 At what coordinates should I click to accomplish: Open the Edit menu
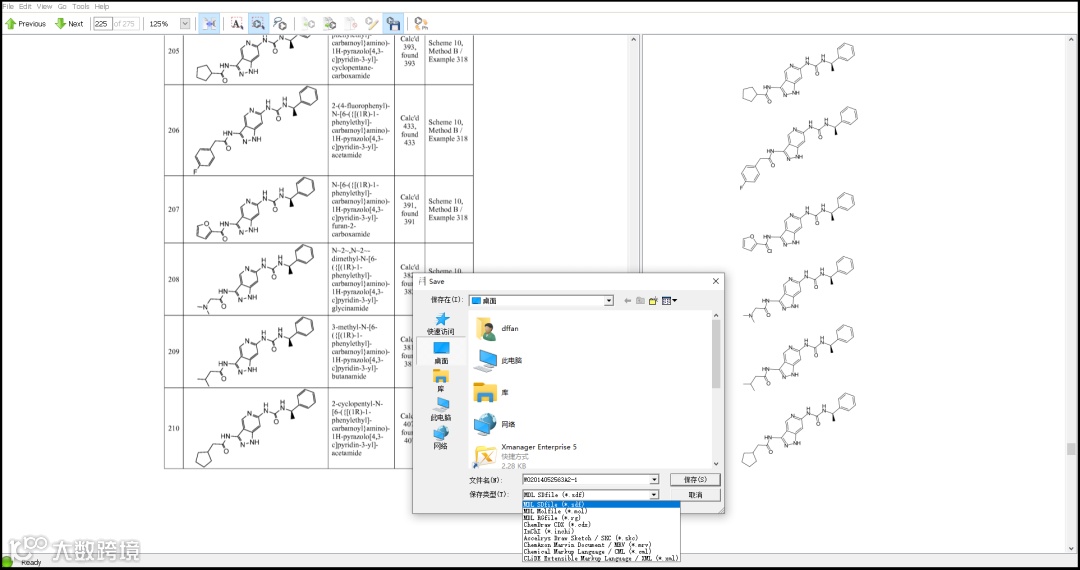click(25, 6)
